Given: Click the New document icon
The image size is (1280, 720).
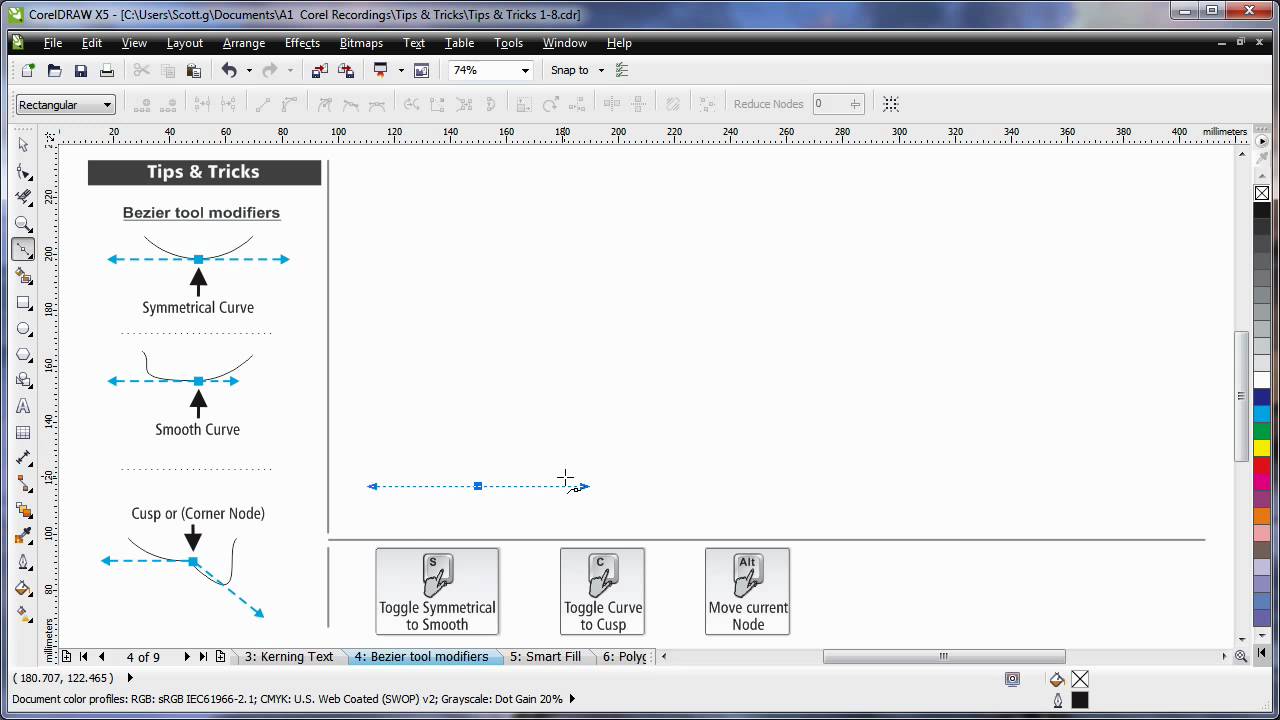Looking at the screenshot, I should pyautogui.click(x=28, y=70).
